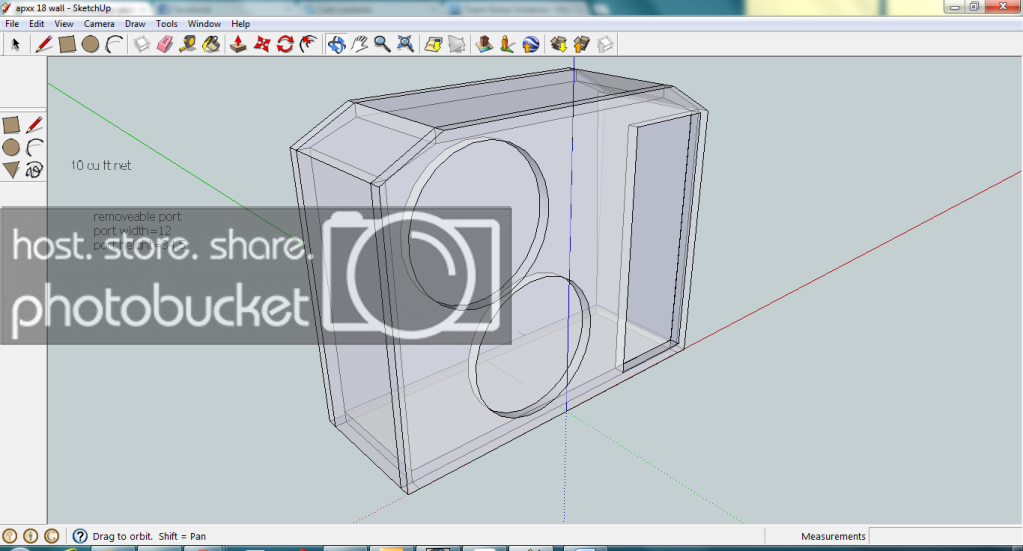Select the Freehand tool in left toolbar
Screen dimensions: 1023x551
[35, 170]
